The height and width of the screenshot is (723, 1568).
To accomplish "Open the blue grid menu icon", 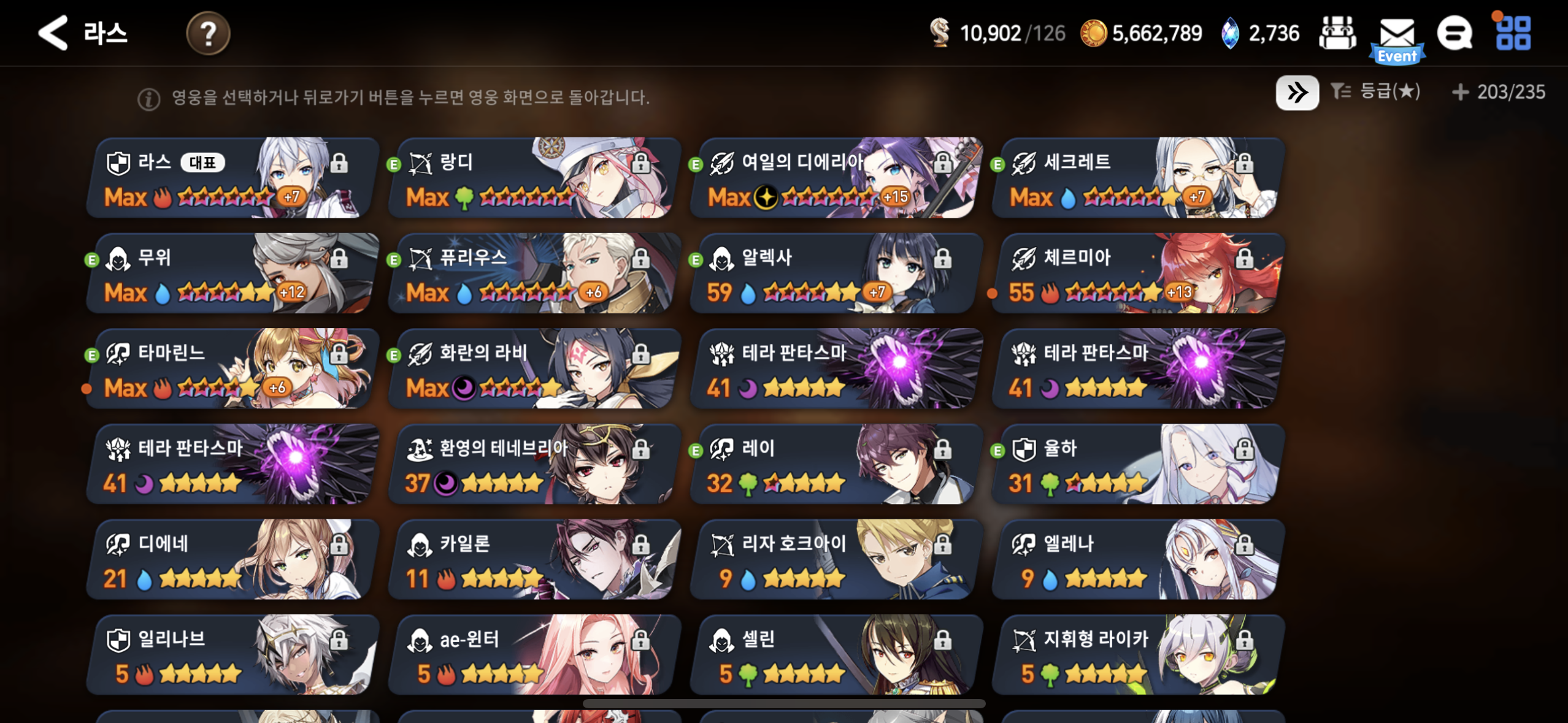I will [1513, 33].
